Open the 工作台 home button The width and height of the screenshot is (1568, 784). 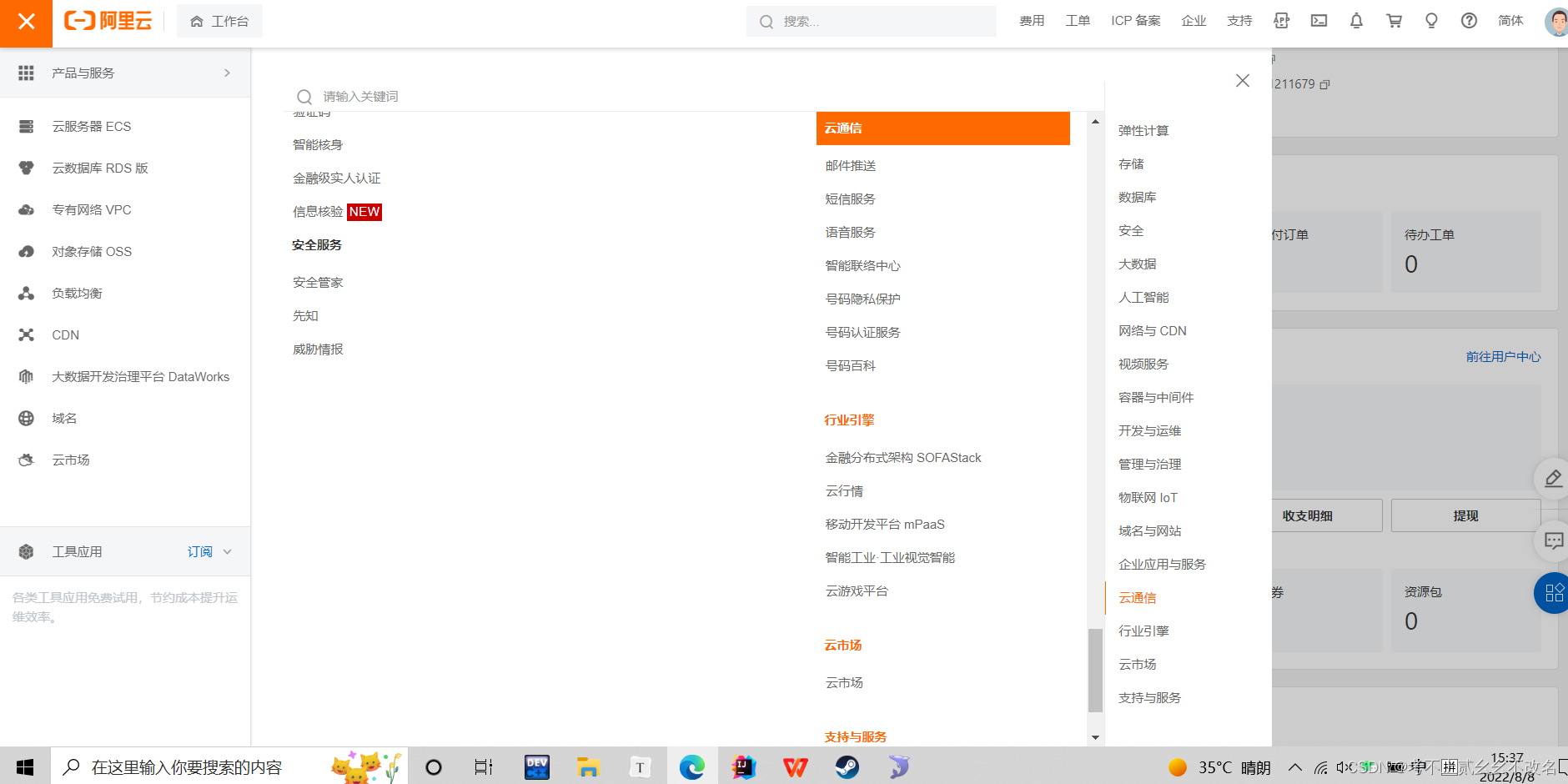(x=219, y=21)
